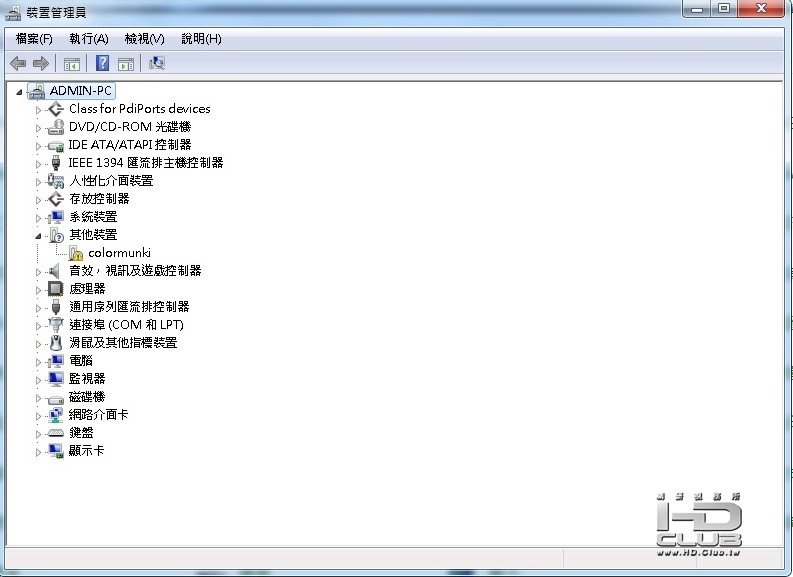The height and width of the screenshot is (577, 793).
Task: Toggle the console tree pane icon
Action: [x=72, y=64]
